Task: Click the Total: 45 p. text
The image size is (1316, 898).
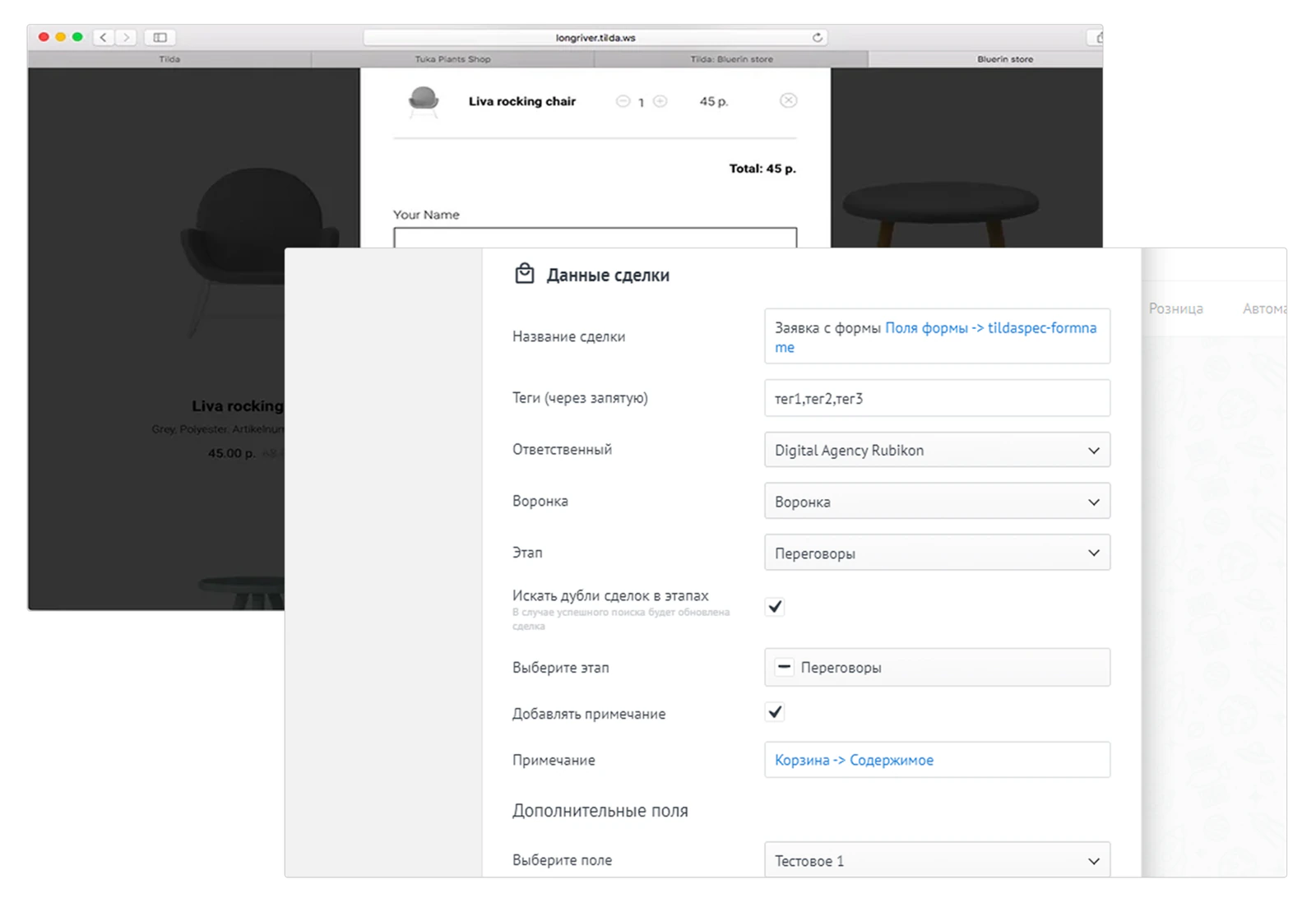Action: 762,169
